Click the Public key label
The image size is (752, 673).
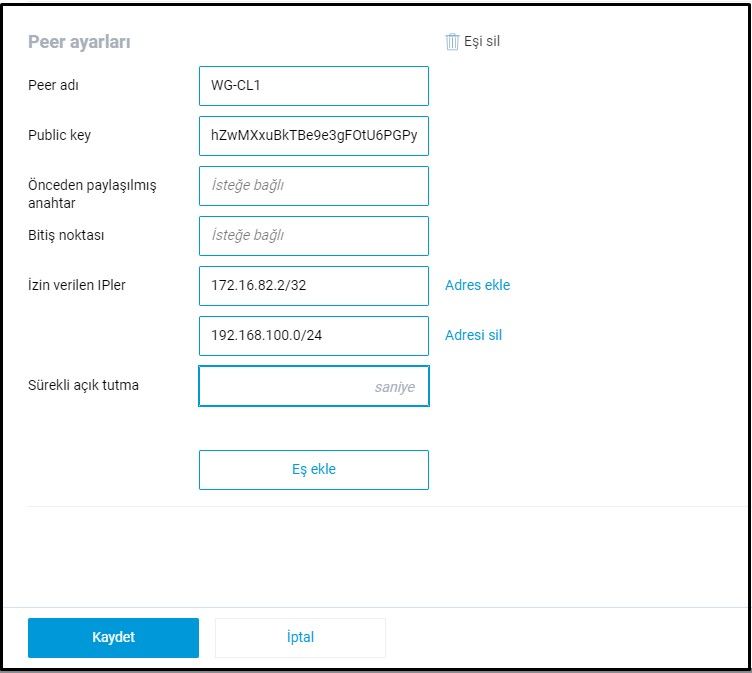pos(59,135)
